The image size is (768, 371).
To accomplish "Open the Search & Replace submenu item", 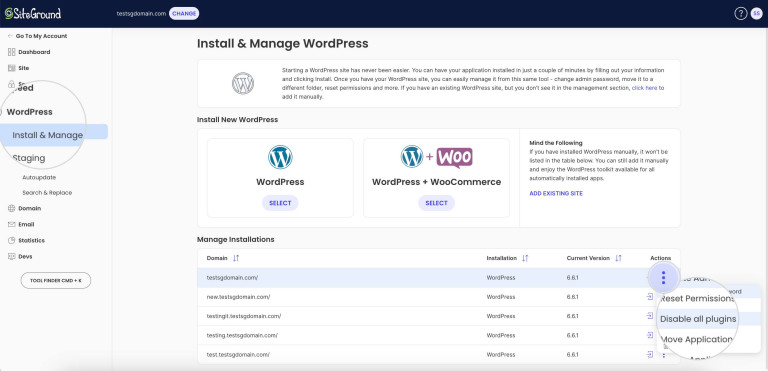I will tap(47, 193).
